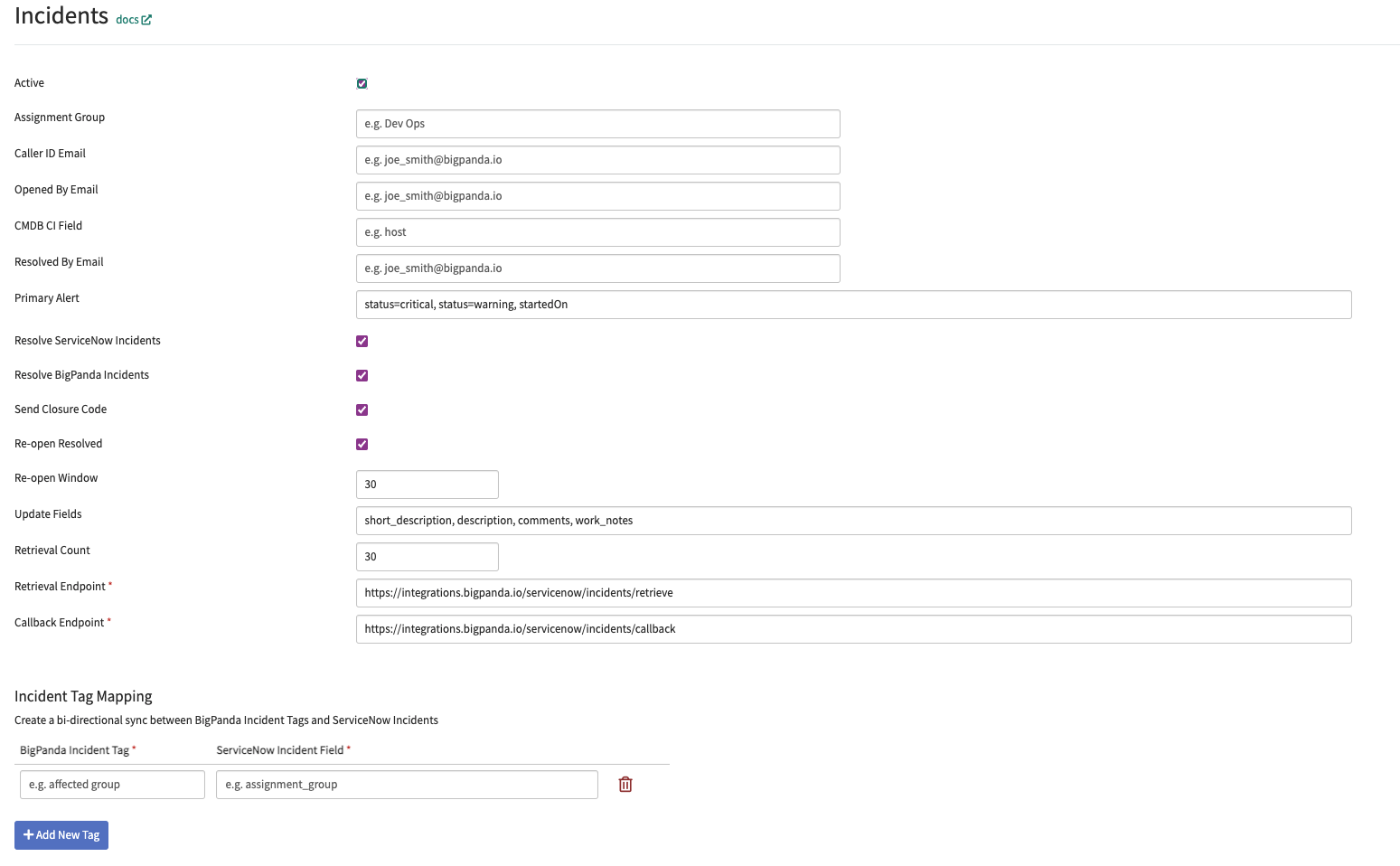Screen dimensions: 1400x866
Task: Focus the Caller ID Email field
Action: (598, 160)
